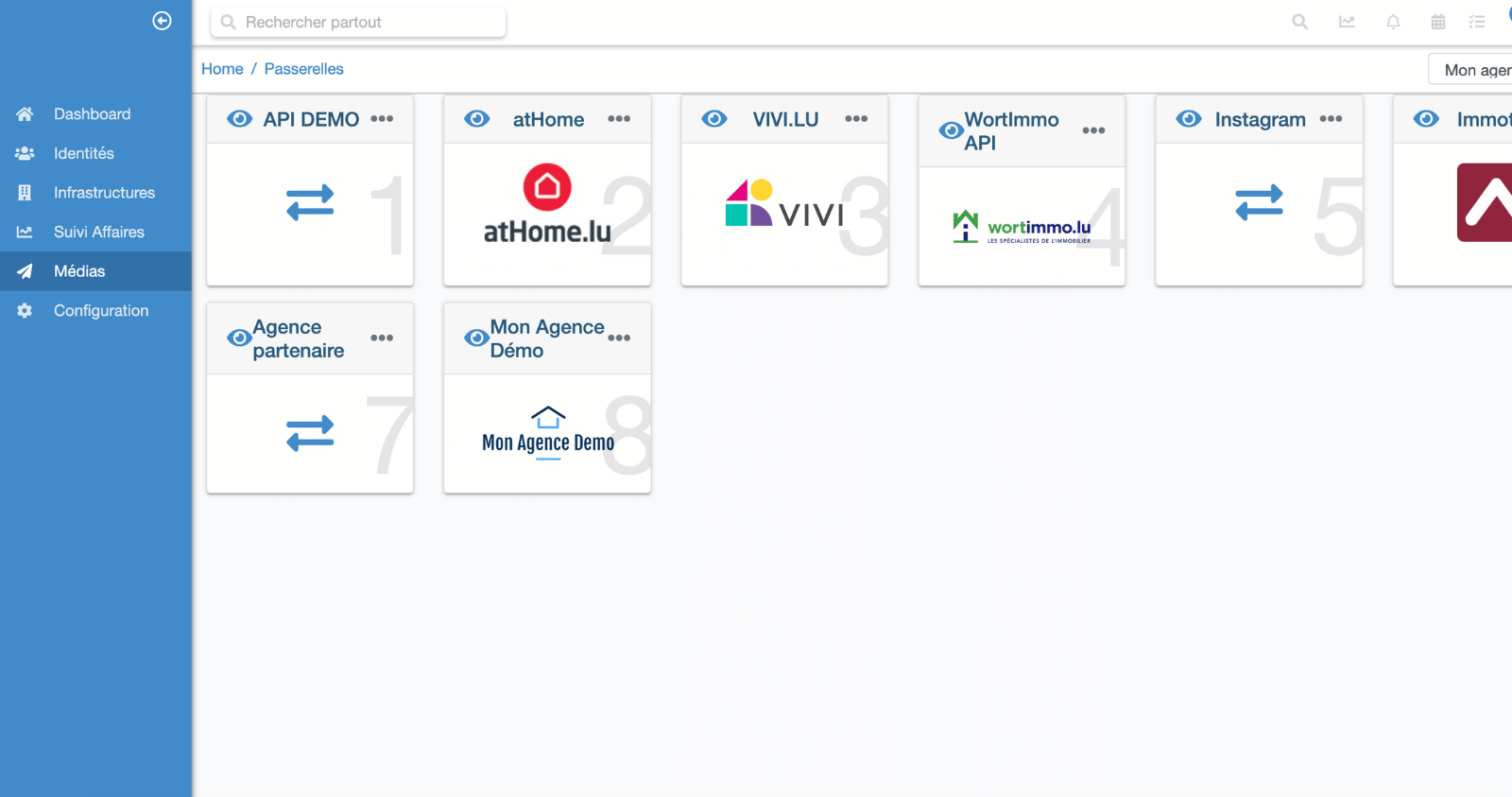Image resolution: width=1512 pixels, height=797 pixels.
Task: Open Configuration in the sidebar
Action: click(x=100, y=311)
